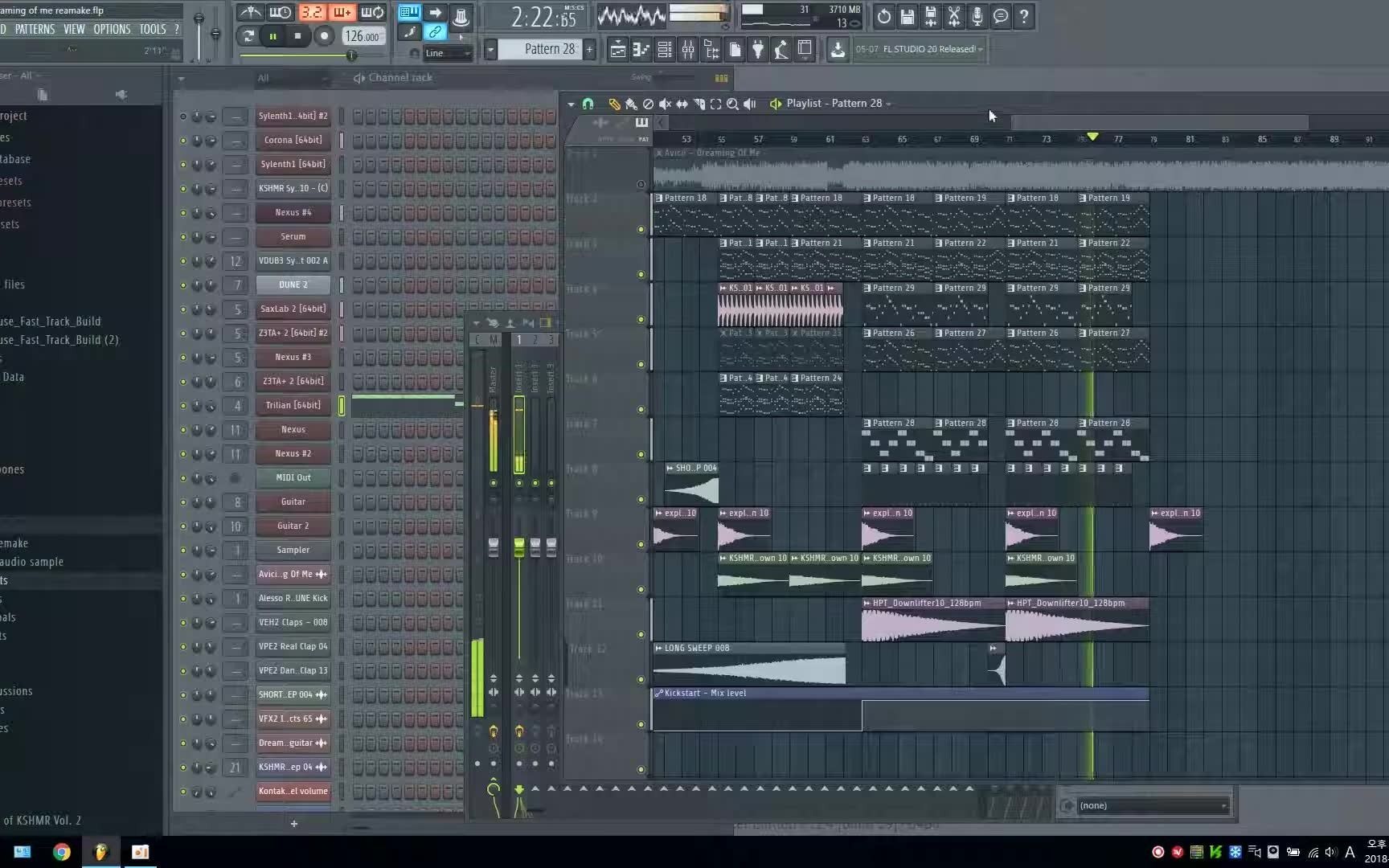The image size is (1389, 868).
Task: Toggle typing keyboard to piano icon
Action: [409, 12]
